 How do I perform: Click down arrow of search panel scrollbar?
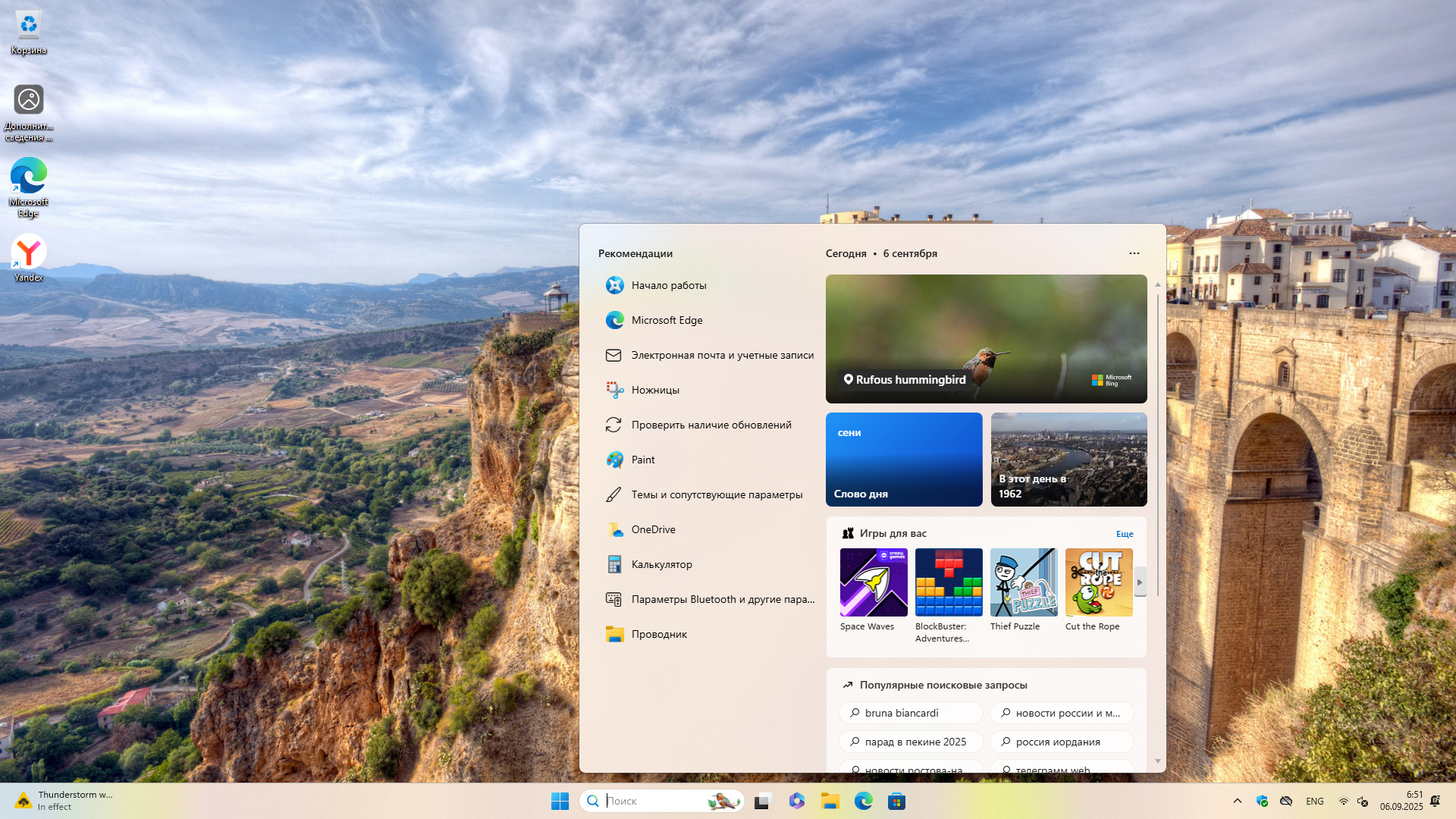pyautogui.click(x=1157, y=761)
